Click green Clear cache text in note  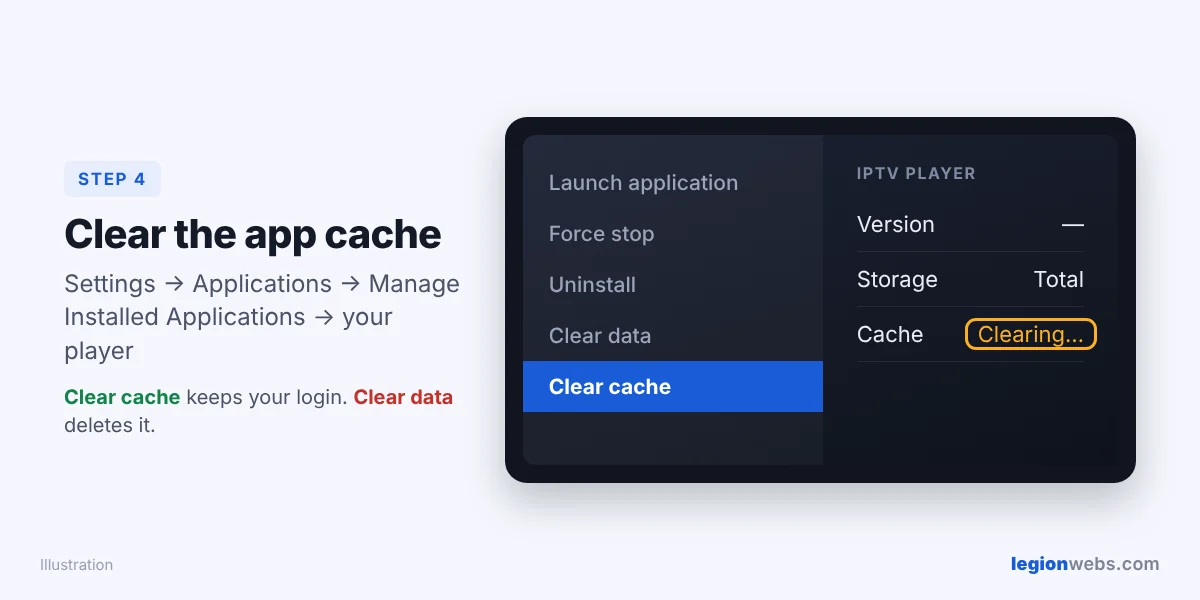click(122, 397)
